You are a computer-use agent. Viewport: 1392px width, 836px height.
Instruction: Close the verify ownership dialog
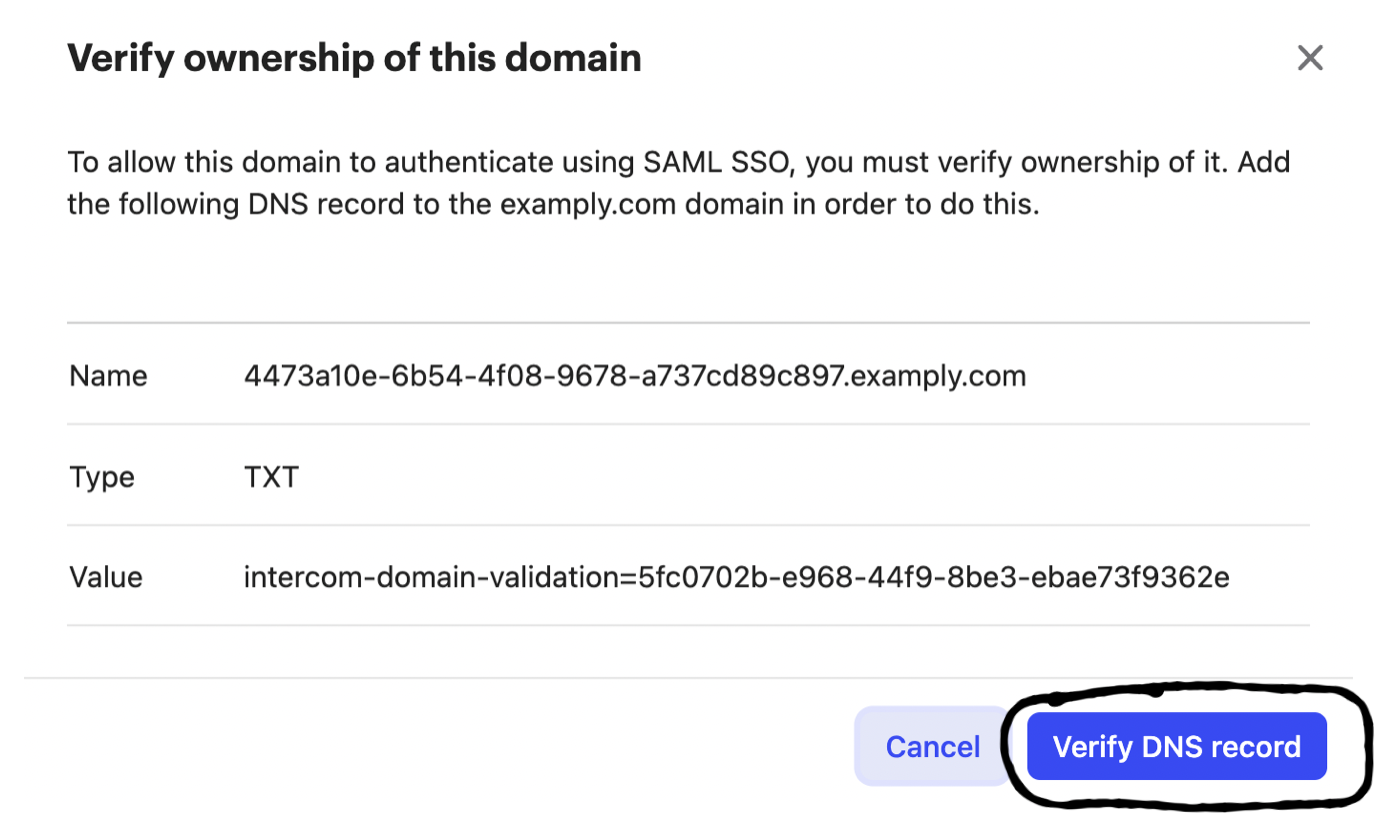pyautogui.click(x=1310, y=58)
